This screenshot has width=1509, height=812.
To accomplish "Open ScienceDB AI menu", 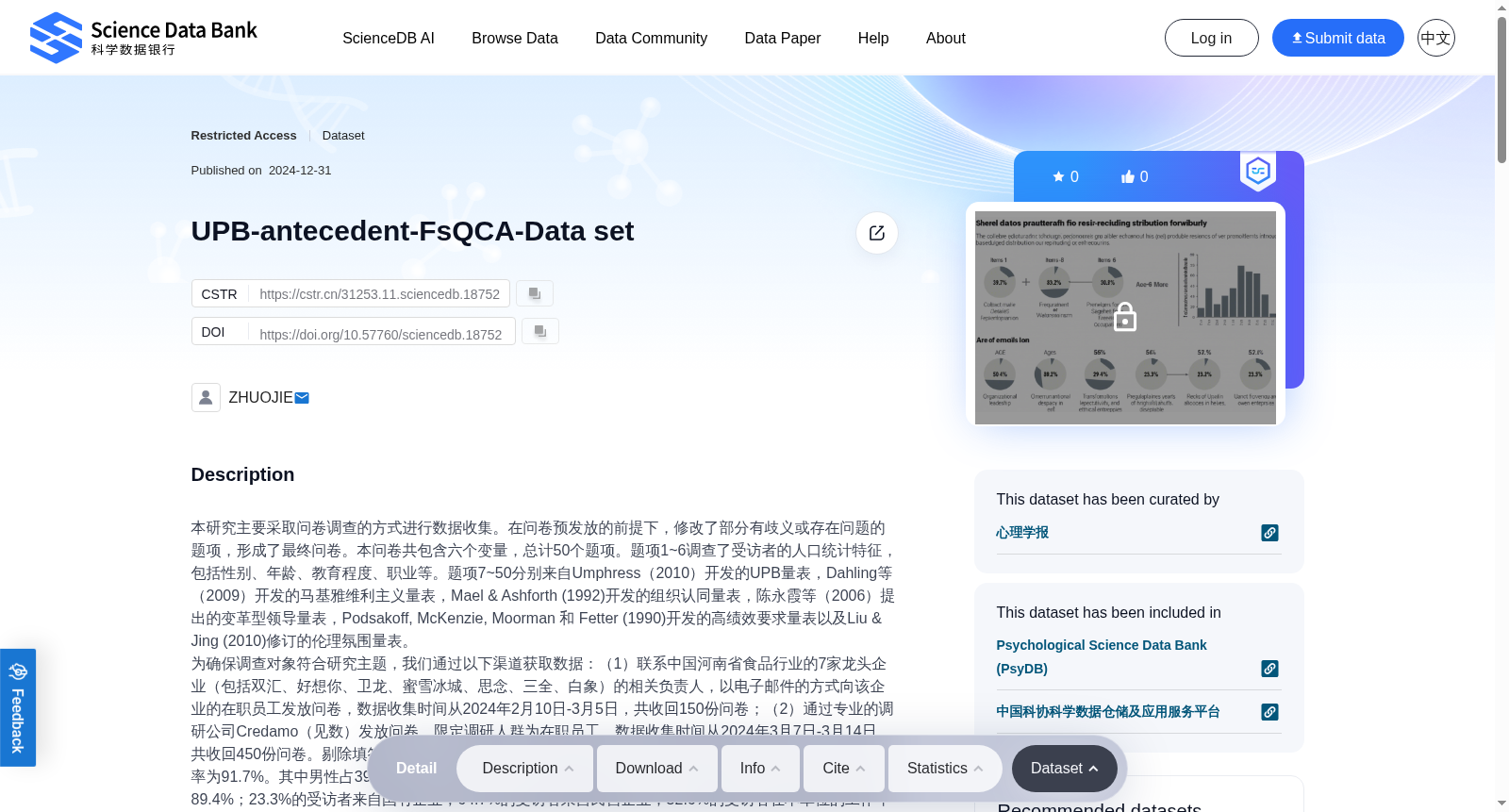I will coord(389,38).
